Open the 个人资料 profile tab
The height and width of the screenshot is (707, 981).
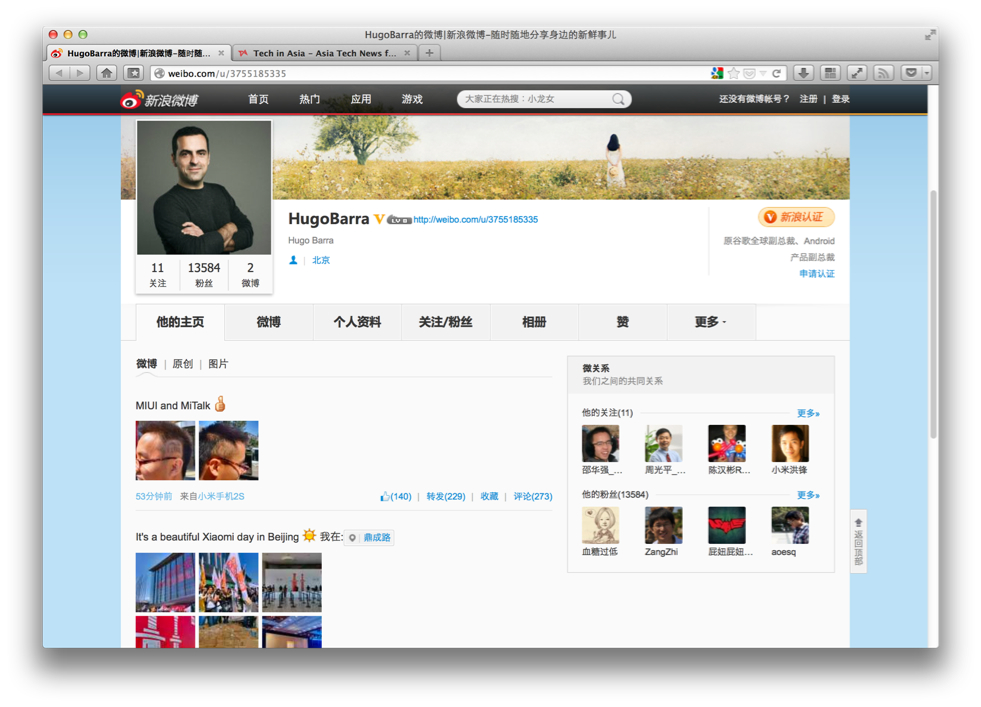click(357, 322)
